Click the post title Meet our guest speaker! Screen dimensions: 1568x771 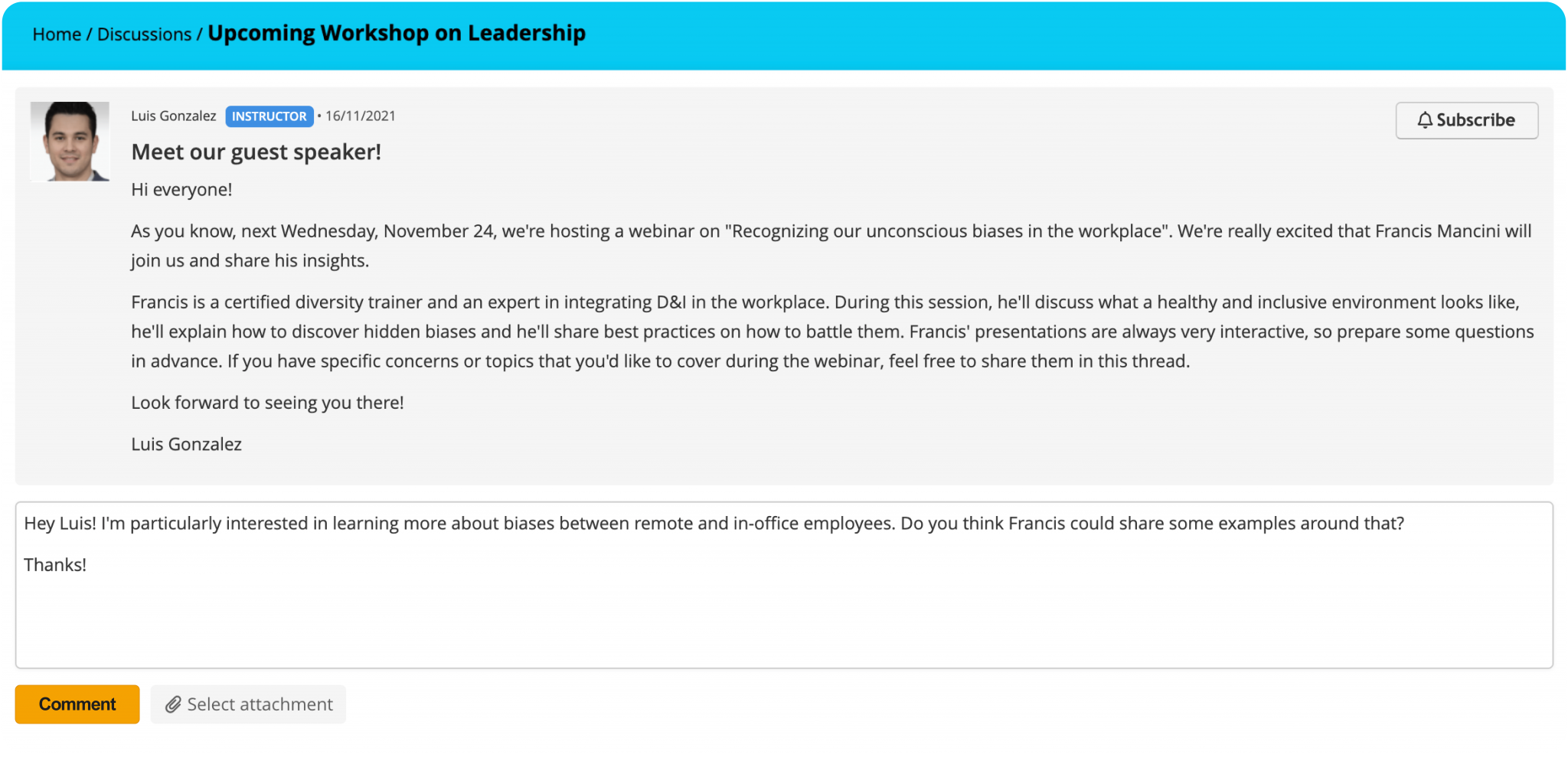[256, 152]
